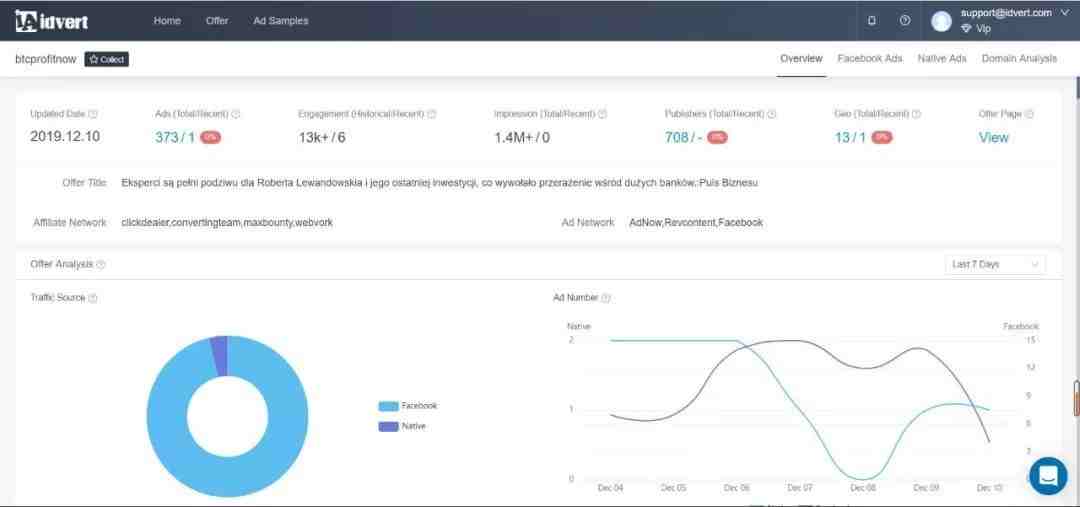Switch to the Native Ads tab
Viewport: 1080px width, 507px height.
pos(942,59)
